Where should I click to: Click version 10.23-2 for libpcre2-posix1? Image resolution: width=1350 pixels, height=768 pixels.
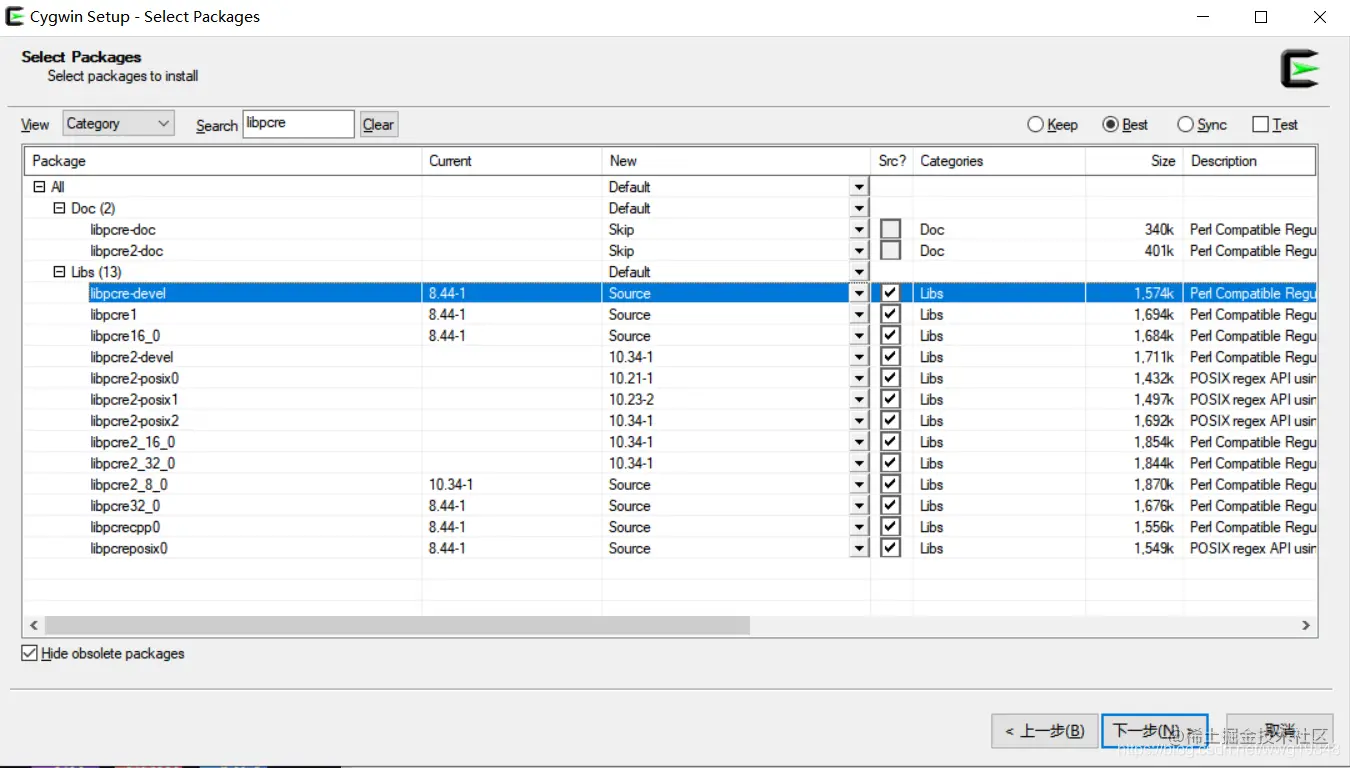(631, 400)
